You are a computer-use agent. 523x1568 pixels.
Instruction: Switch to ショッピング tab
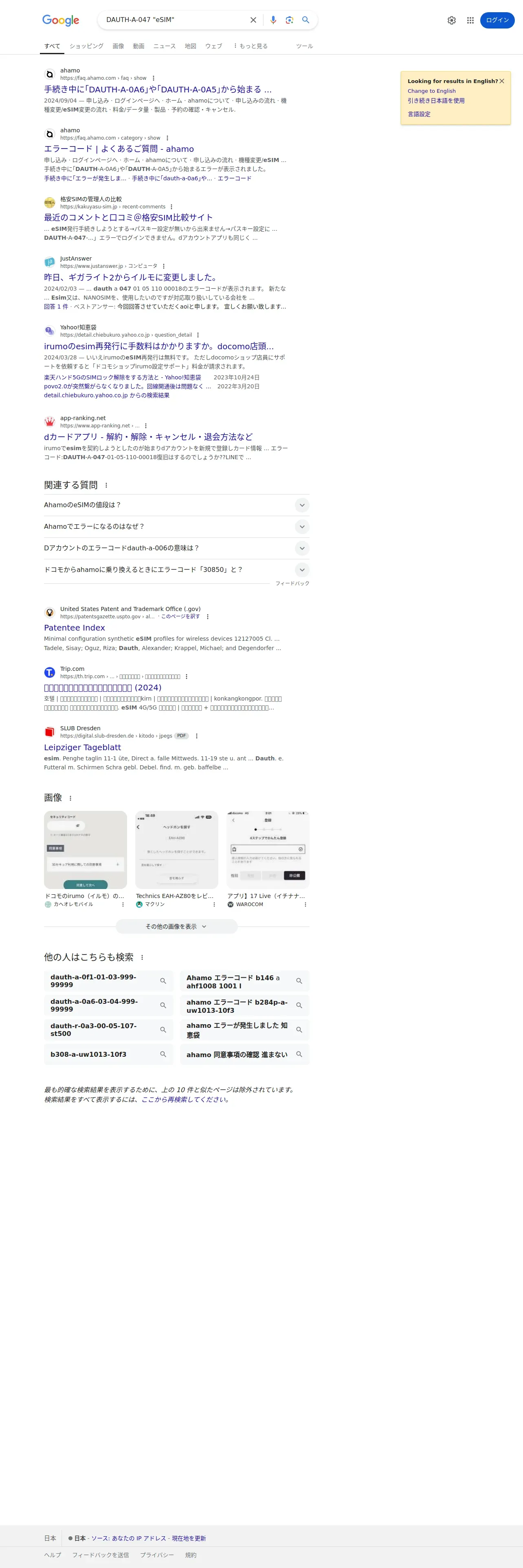tap(86, 46)
